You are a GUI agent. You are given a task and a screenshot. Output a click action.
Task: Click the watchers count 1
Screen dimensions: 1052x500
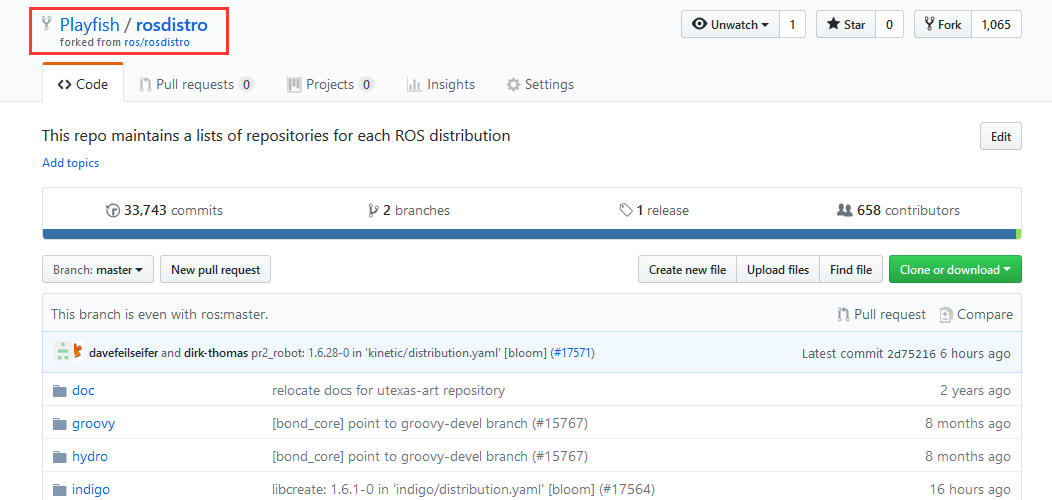pyautogui.click(x=792, y=25)
